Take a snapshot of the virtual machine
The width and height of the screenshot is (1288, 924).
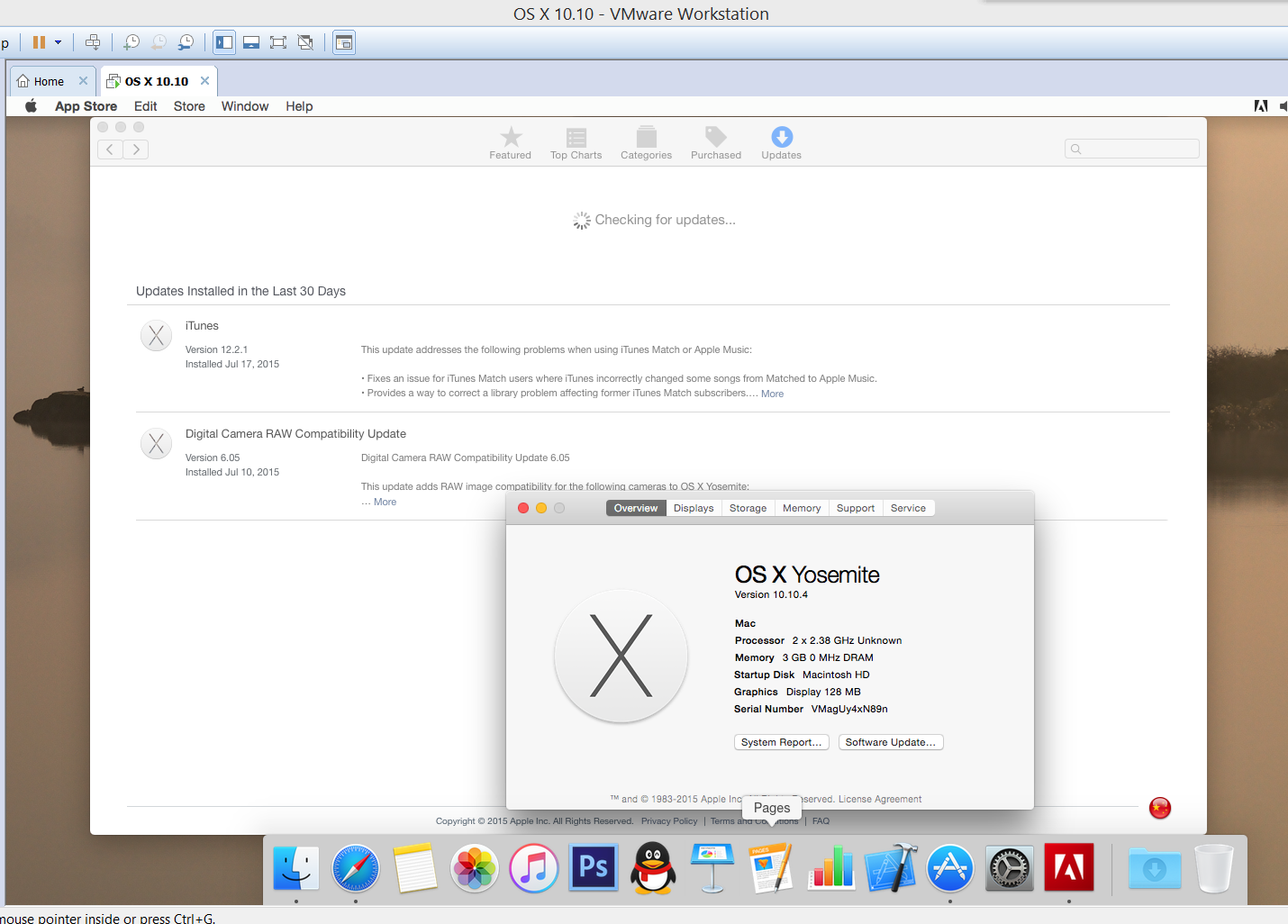tap(132, 42)
